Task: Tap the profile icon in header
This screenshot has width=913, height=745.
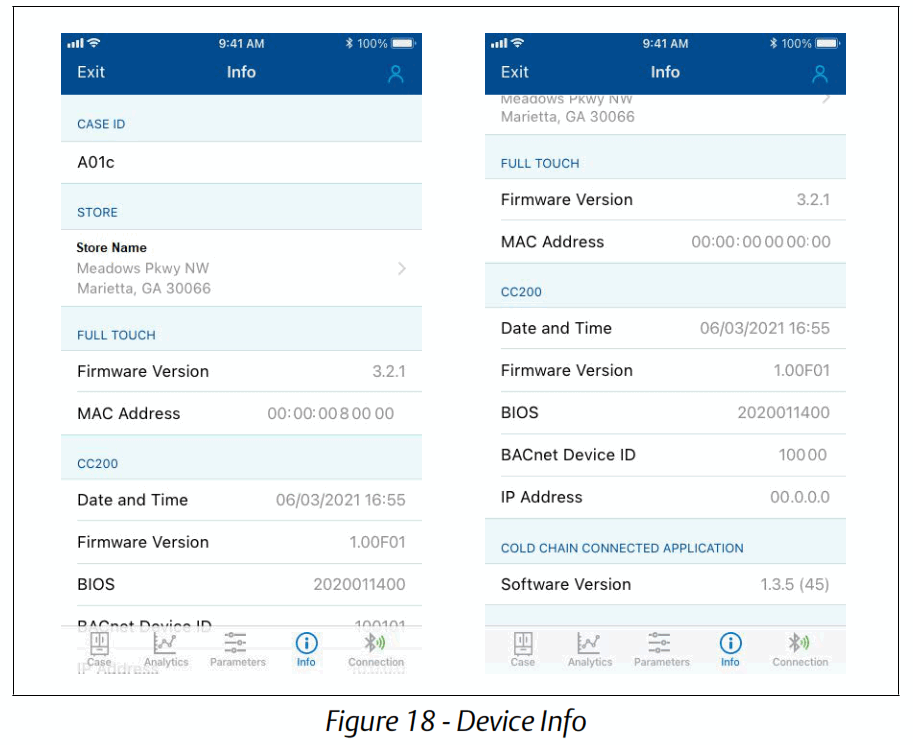Action: click(x=395, y=73)
